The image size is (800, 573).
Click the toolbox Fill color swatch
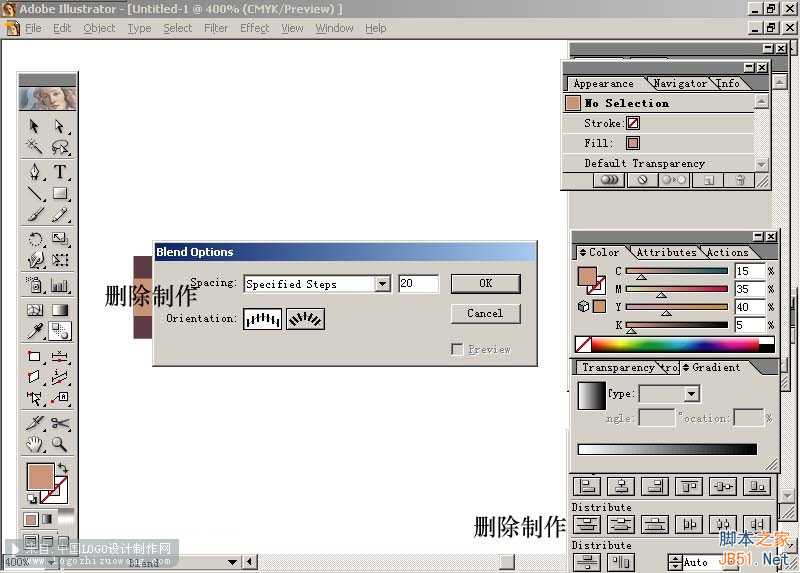click(x=40, y=477)
